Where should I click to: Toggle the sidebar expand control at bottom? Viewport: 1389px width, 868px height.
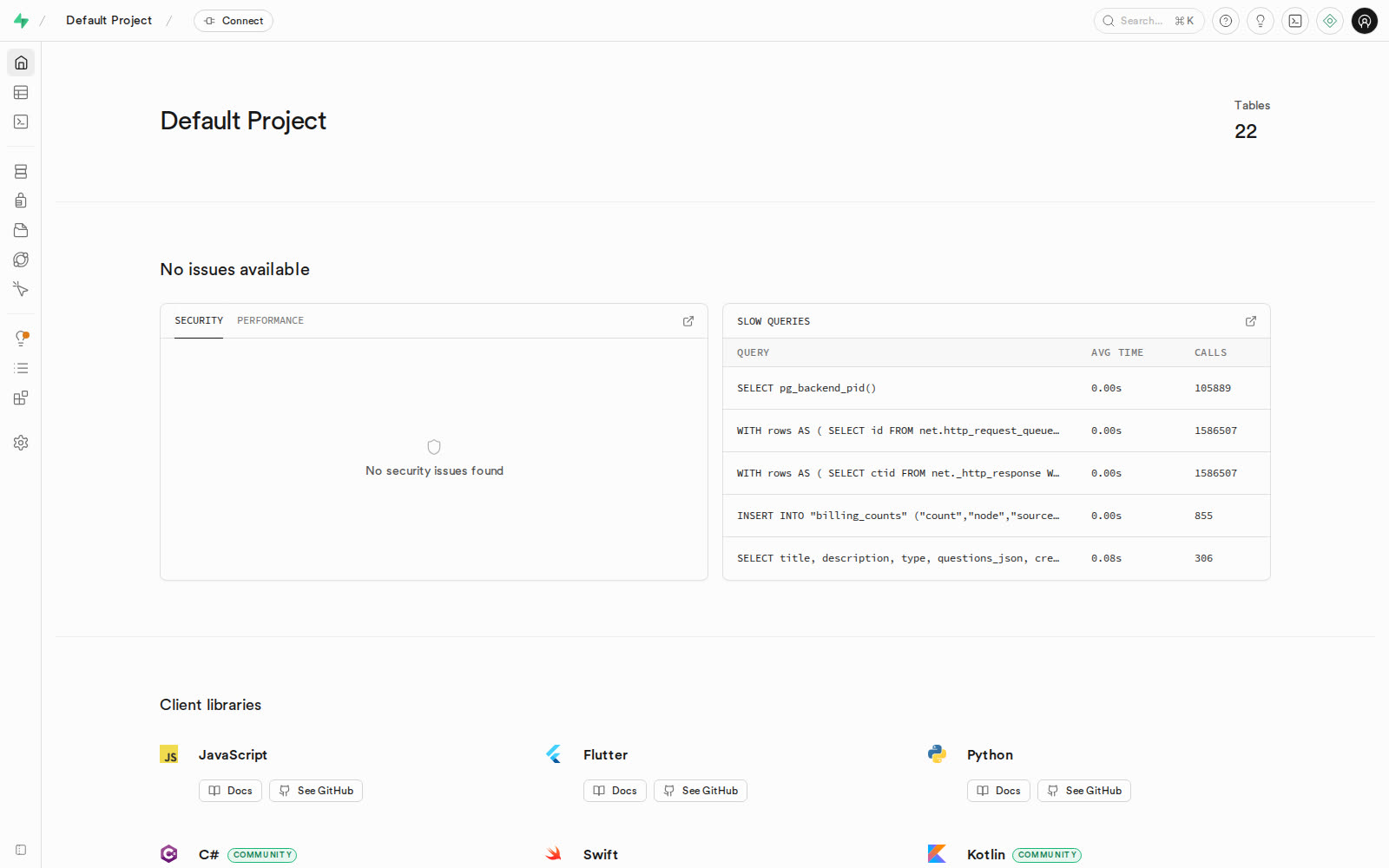(x=21, y=850)
